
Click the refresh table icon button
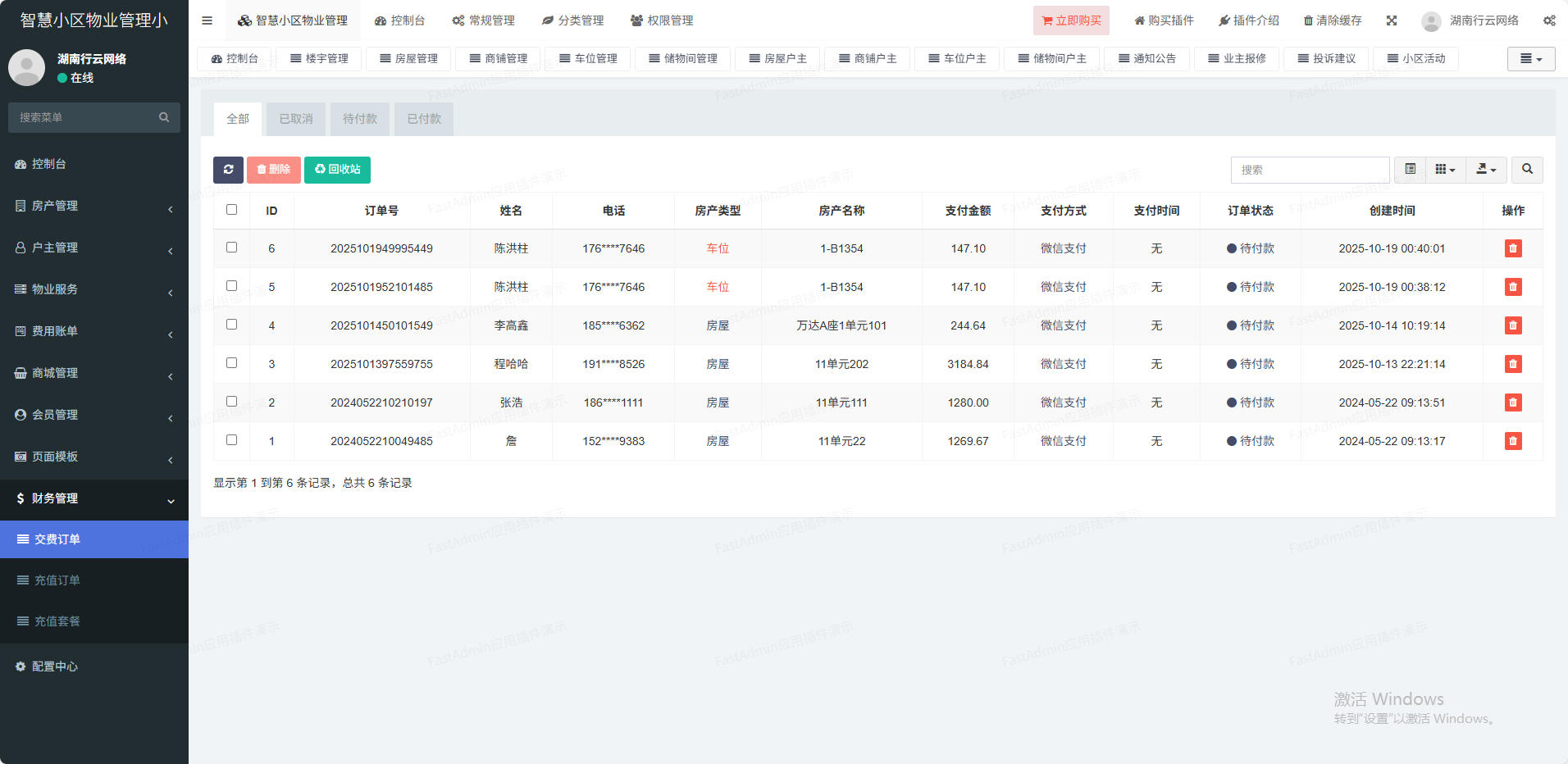click(x=228, y=170)
